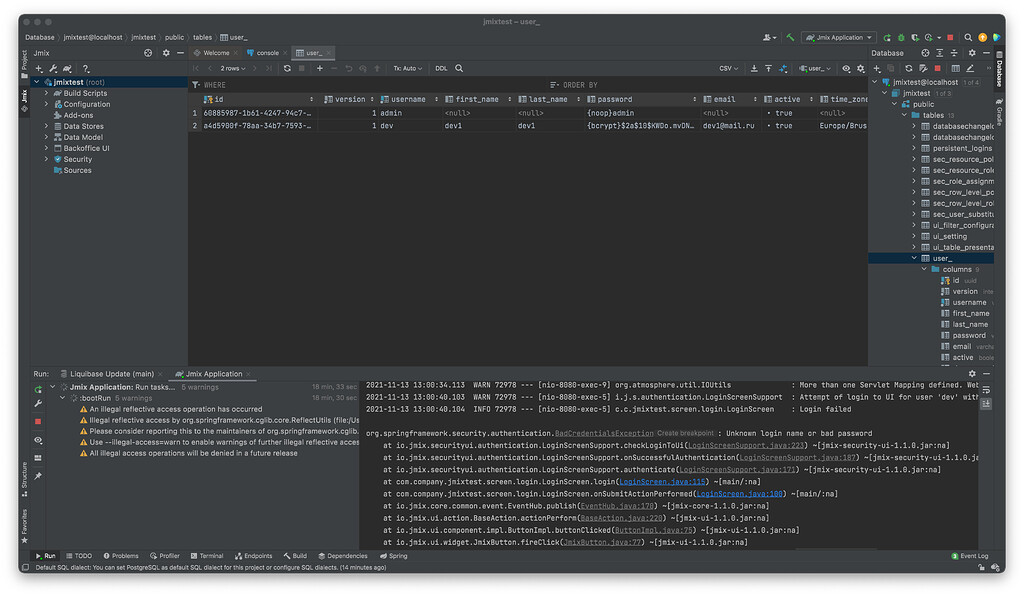The width and height of the screenshot is (1024, 596).
Task: Add a new row with the plus icon
Action: point(319,68)
